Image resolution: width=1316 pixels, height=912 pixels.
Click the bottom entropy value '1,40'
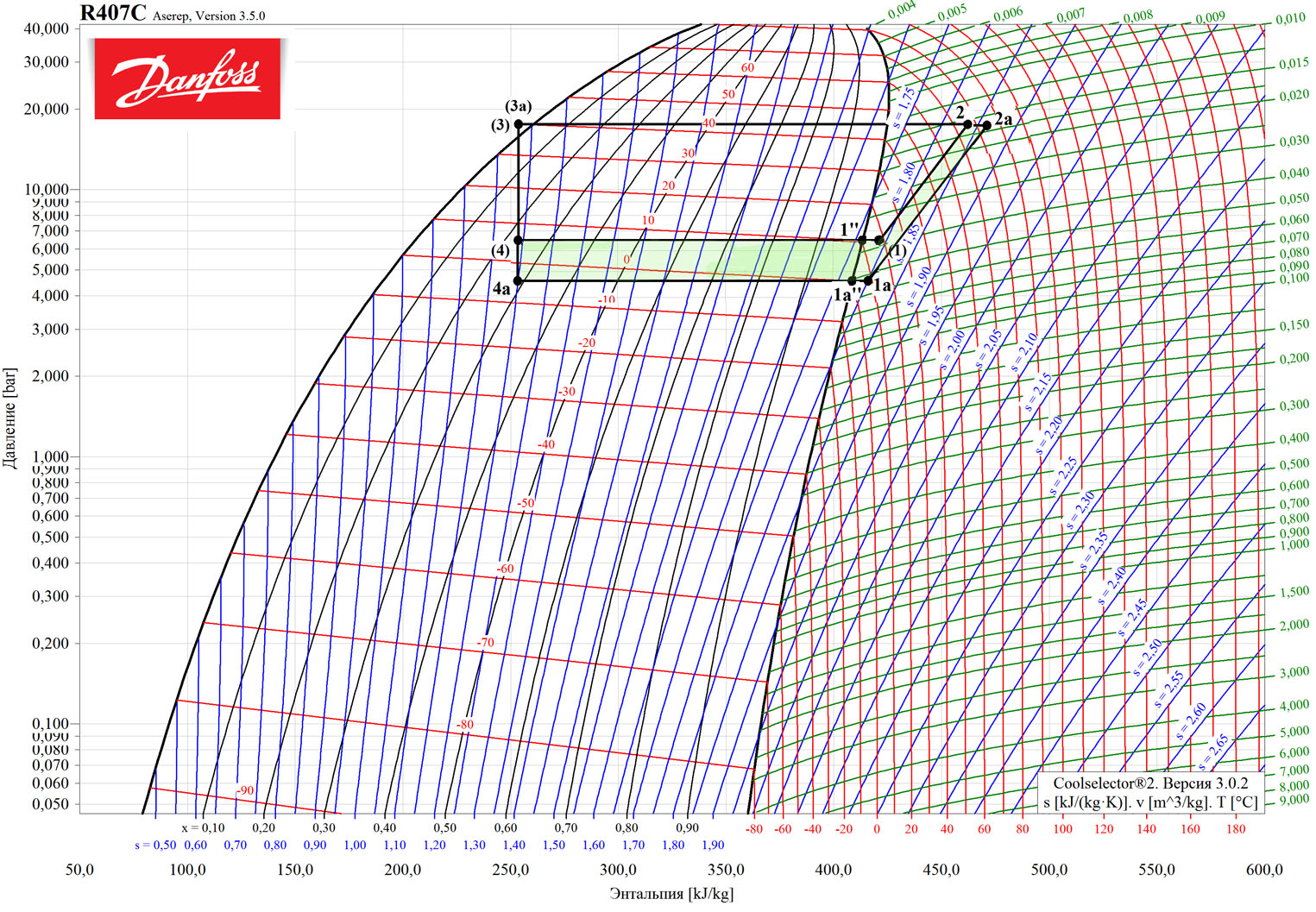click(x=513, y=846)
